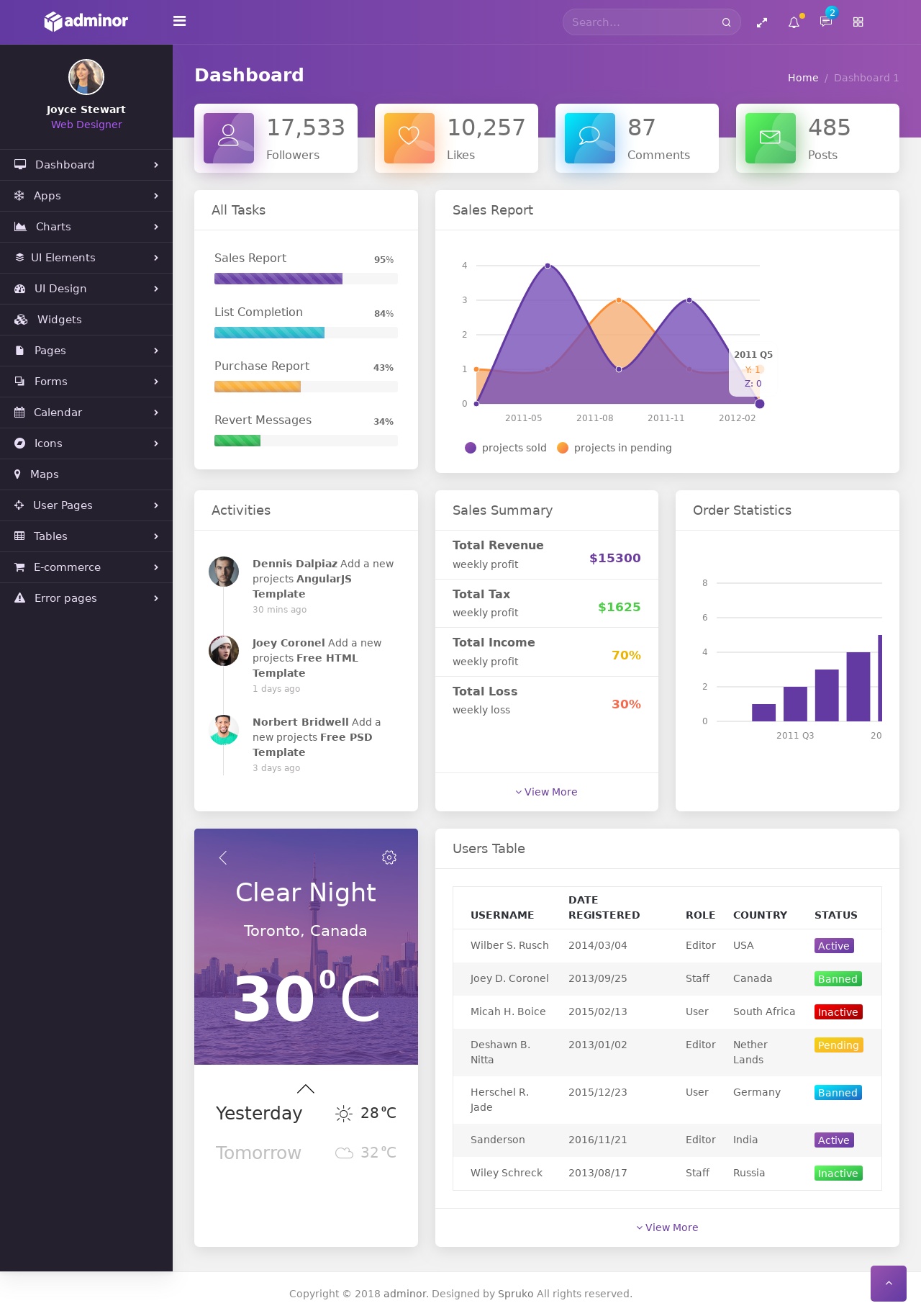Image resolution: width=921 pixels, height=1316 pixels.
Task: Click the Revert Messages progress bar
Action: click(306, 441)
